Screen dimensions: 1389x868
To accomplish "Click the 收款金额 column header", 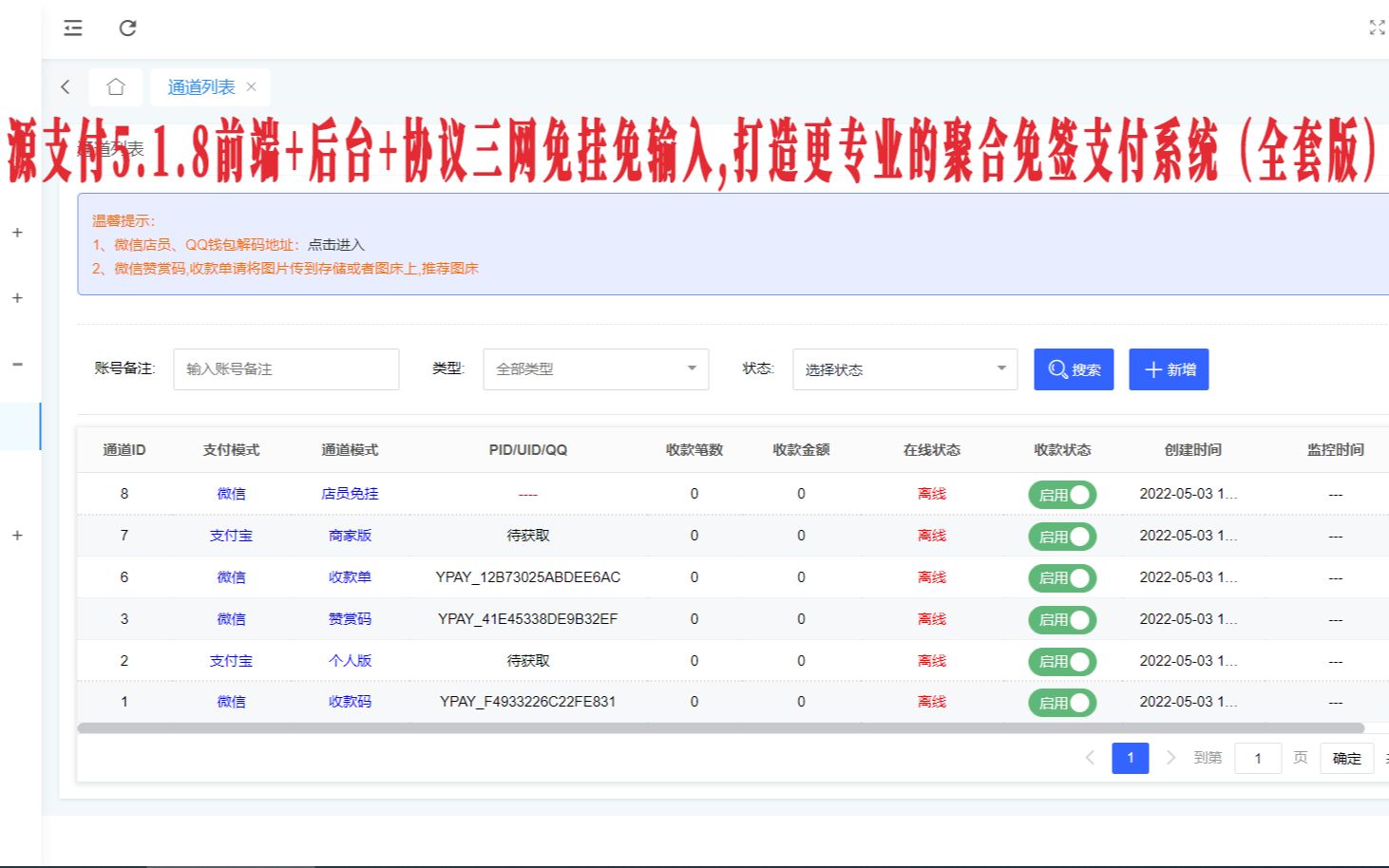I will coord(801,450).
